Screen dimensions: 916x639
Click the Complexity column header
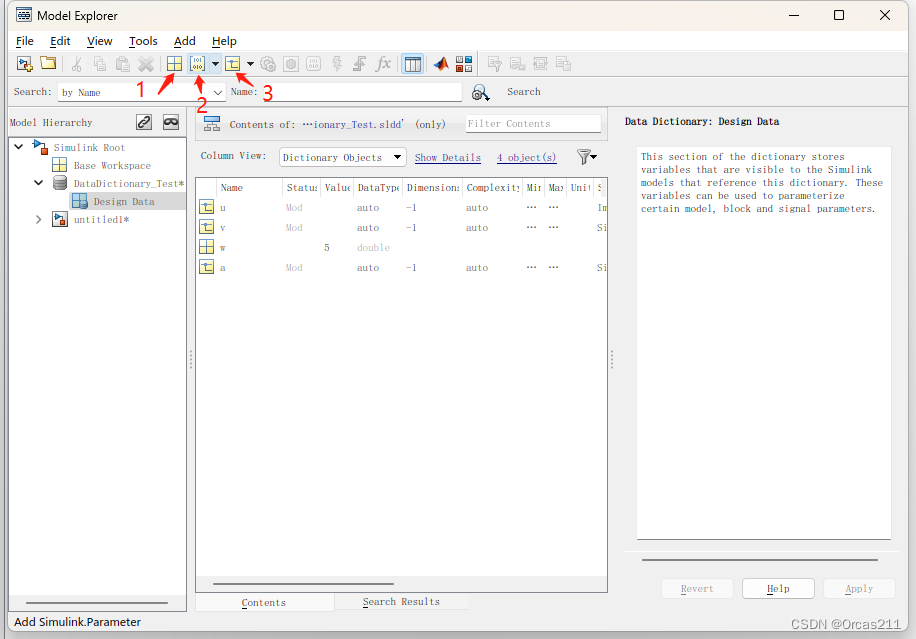click(492, 187)
